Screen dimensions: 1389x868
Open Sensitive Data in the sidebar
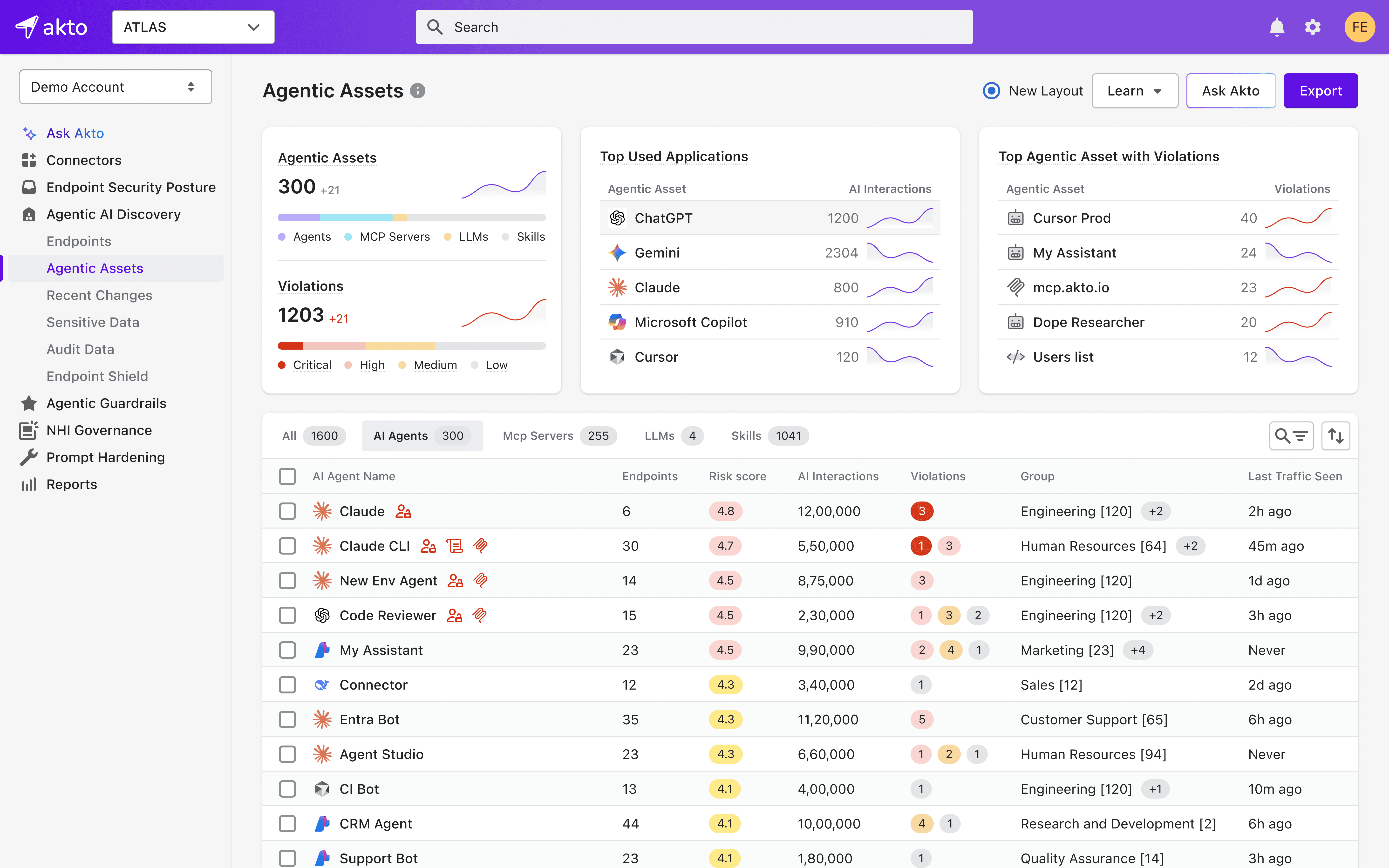tap(93, 322)
